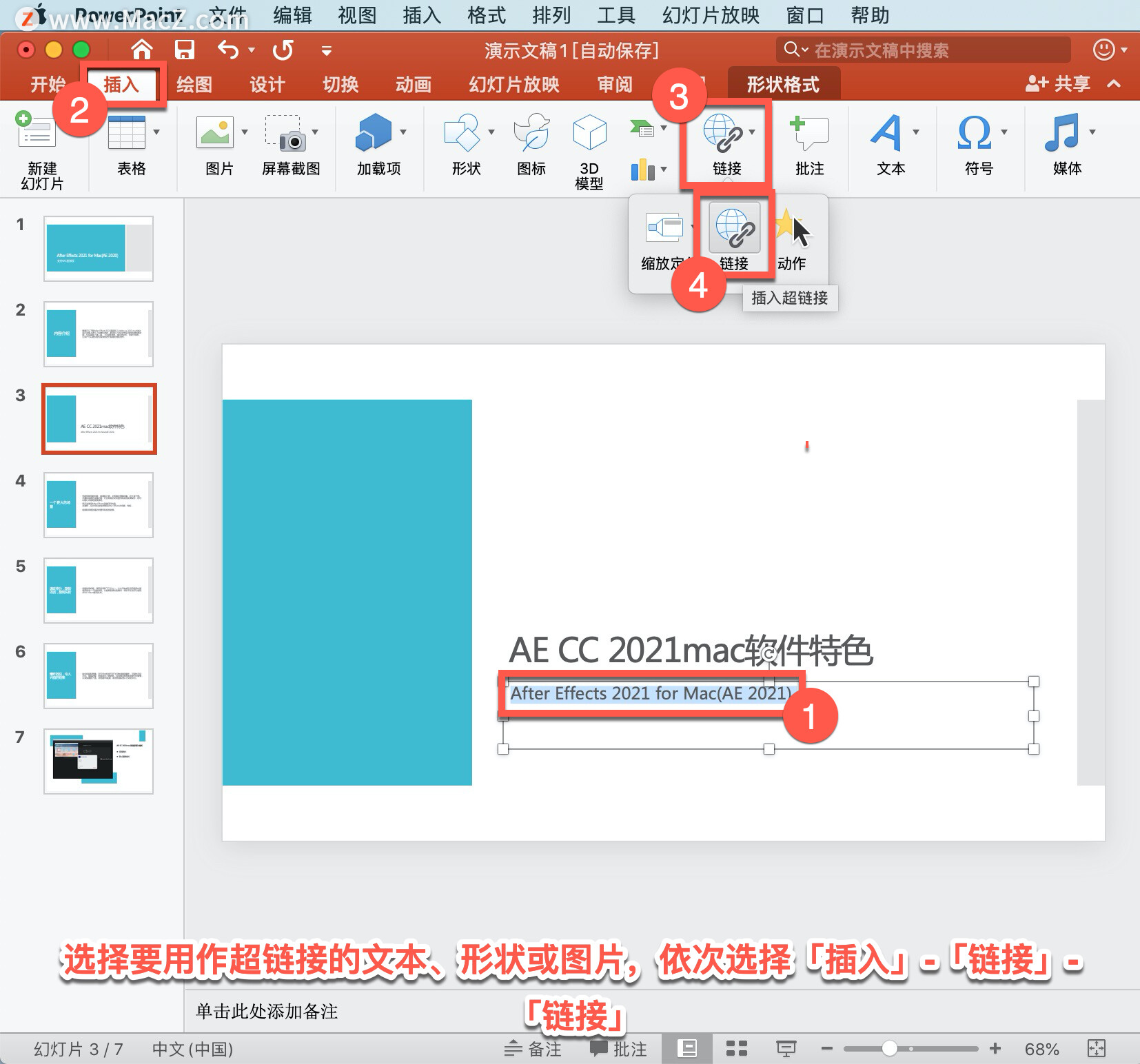Open the 切换 Transitions tab

pos(340,84)
